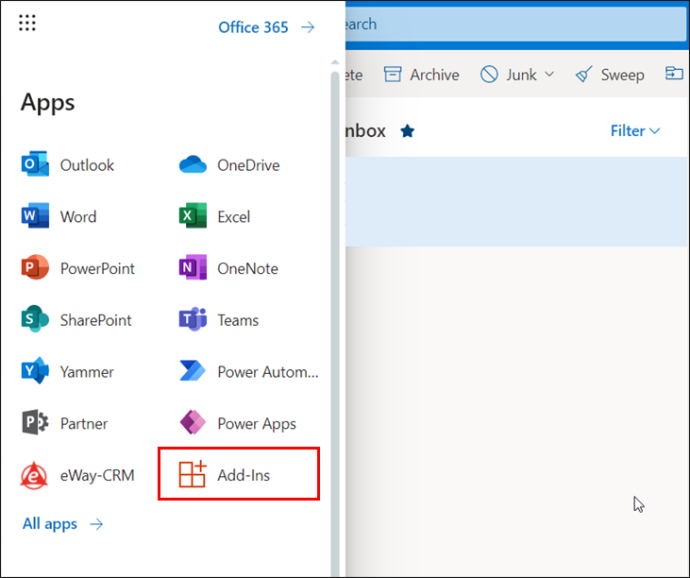
Task: Select the Word label in Apps
Action: click(78, 217)
